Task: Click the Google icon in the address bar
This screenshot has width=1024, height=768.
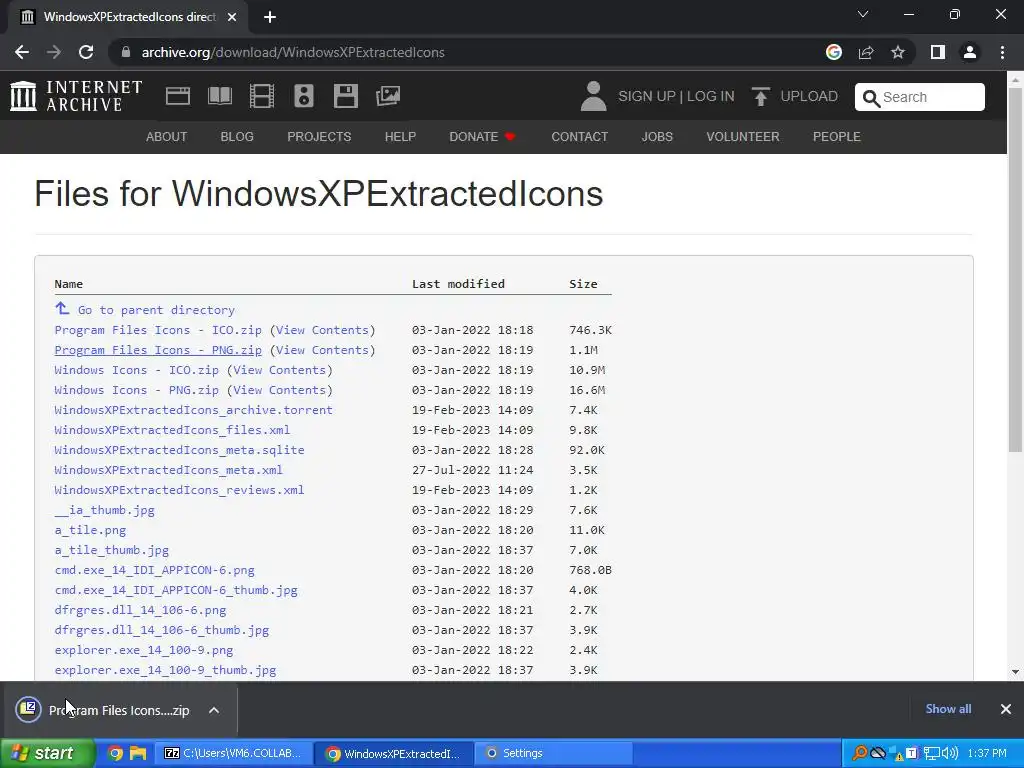Action: 833,52
